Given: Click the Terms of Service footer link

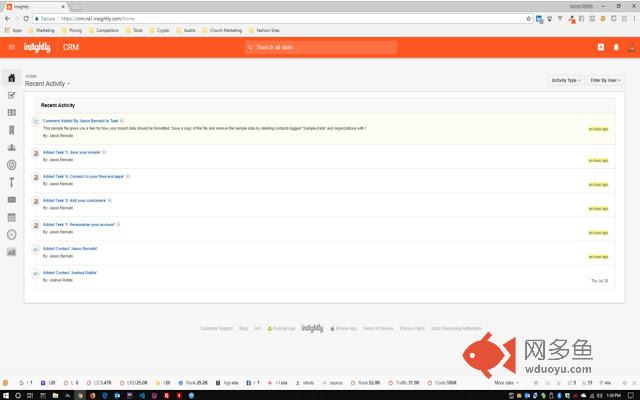Looking at the screenshot, I should [378, 329].
